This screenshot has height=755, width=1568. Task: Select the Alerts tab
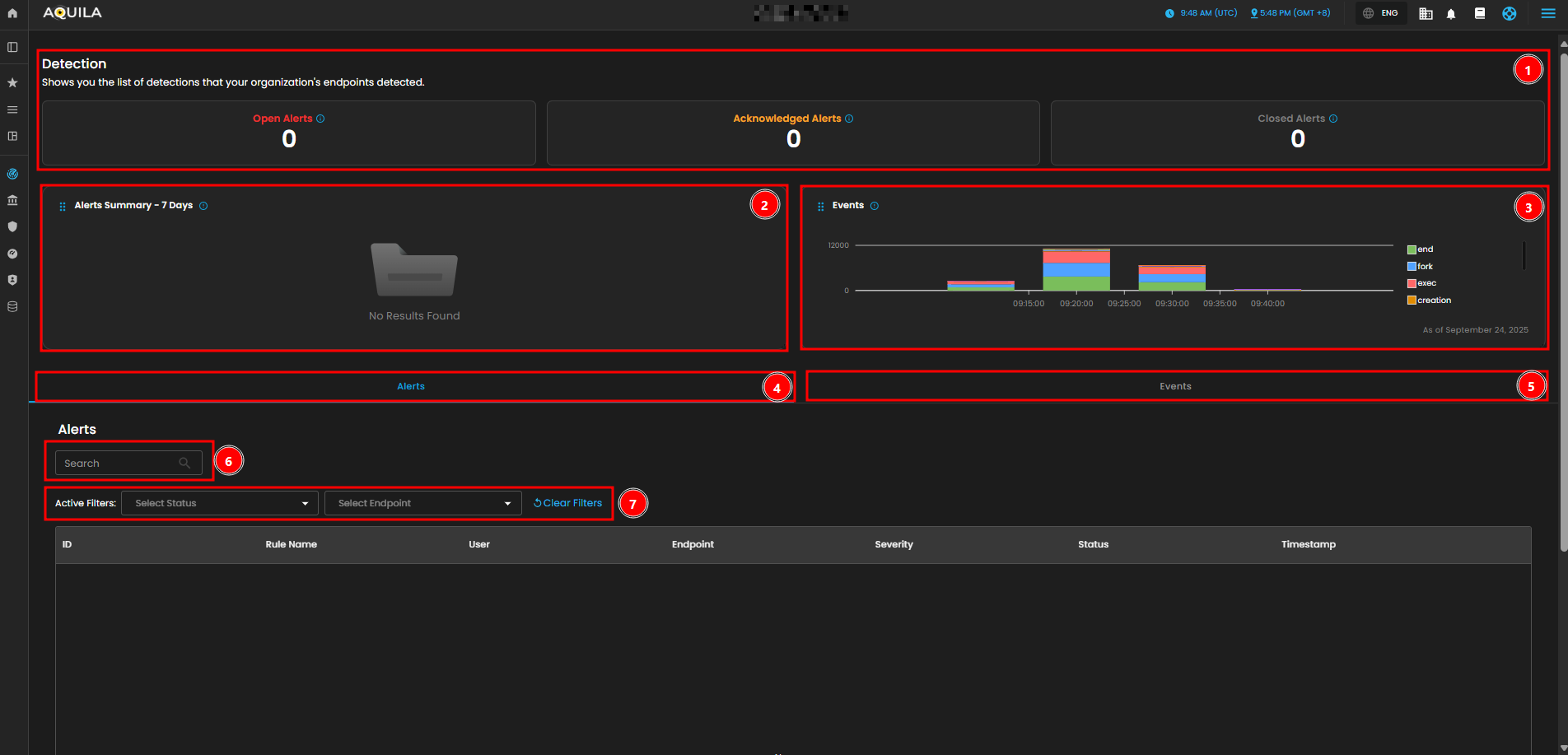(x=411, y=386)
